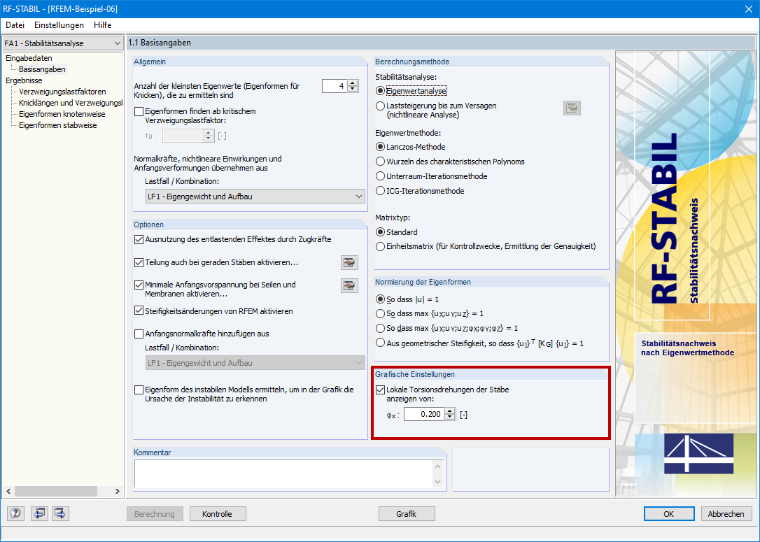This screenshot has height=542, width=760.
Task: Click in the Kommentar text field
Action: click(x=284, y=474)
